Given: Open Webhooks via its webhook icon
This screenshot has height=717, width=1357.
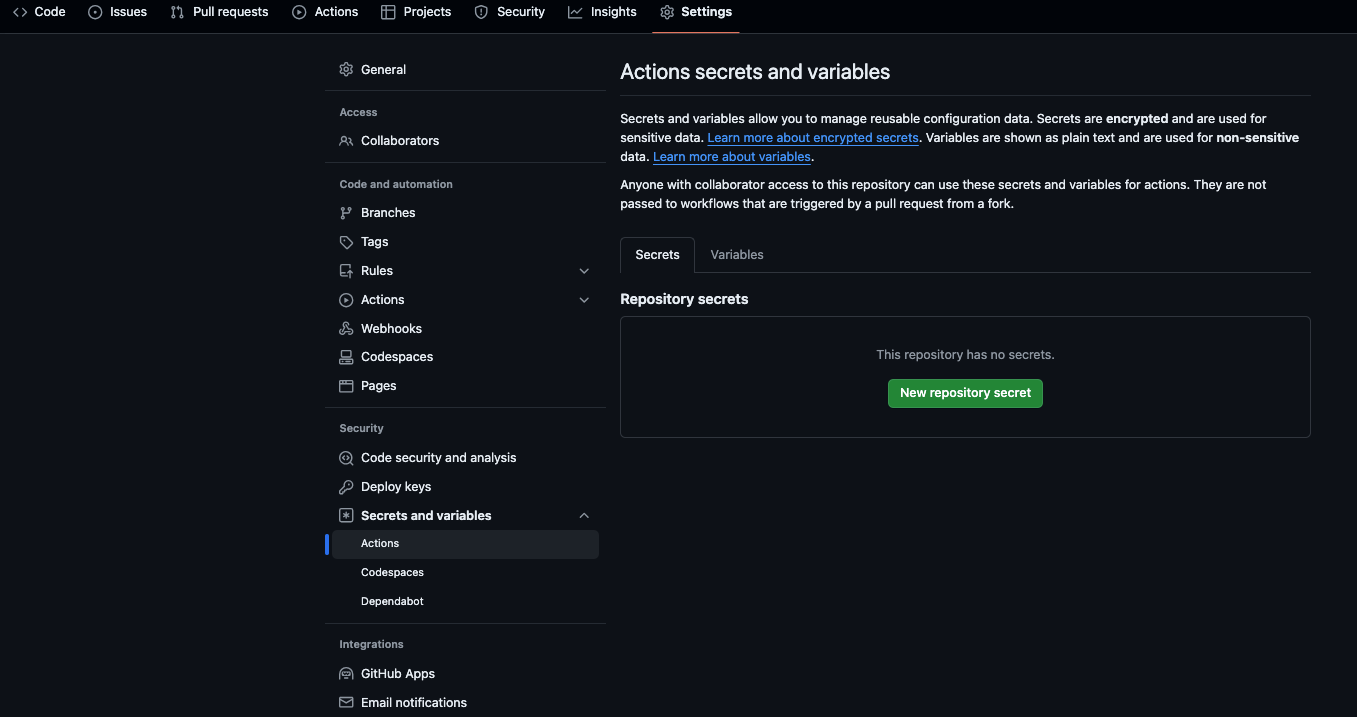Looking at the screenshot, I should coord(345,328).
